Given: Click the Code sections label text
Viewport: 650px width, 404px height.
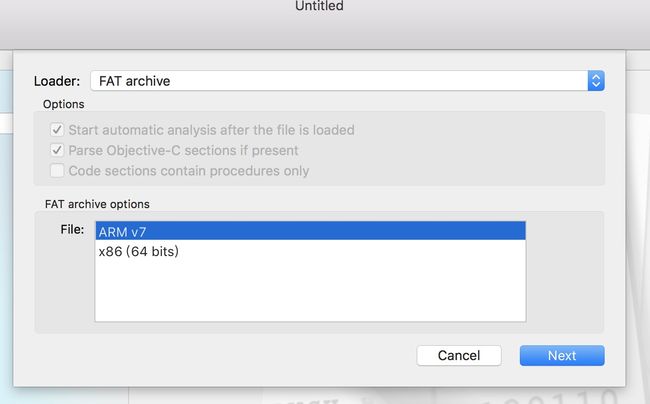Looking at the screenshot, I should coord(189,171).
